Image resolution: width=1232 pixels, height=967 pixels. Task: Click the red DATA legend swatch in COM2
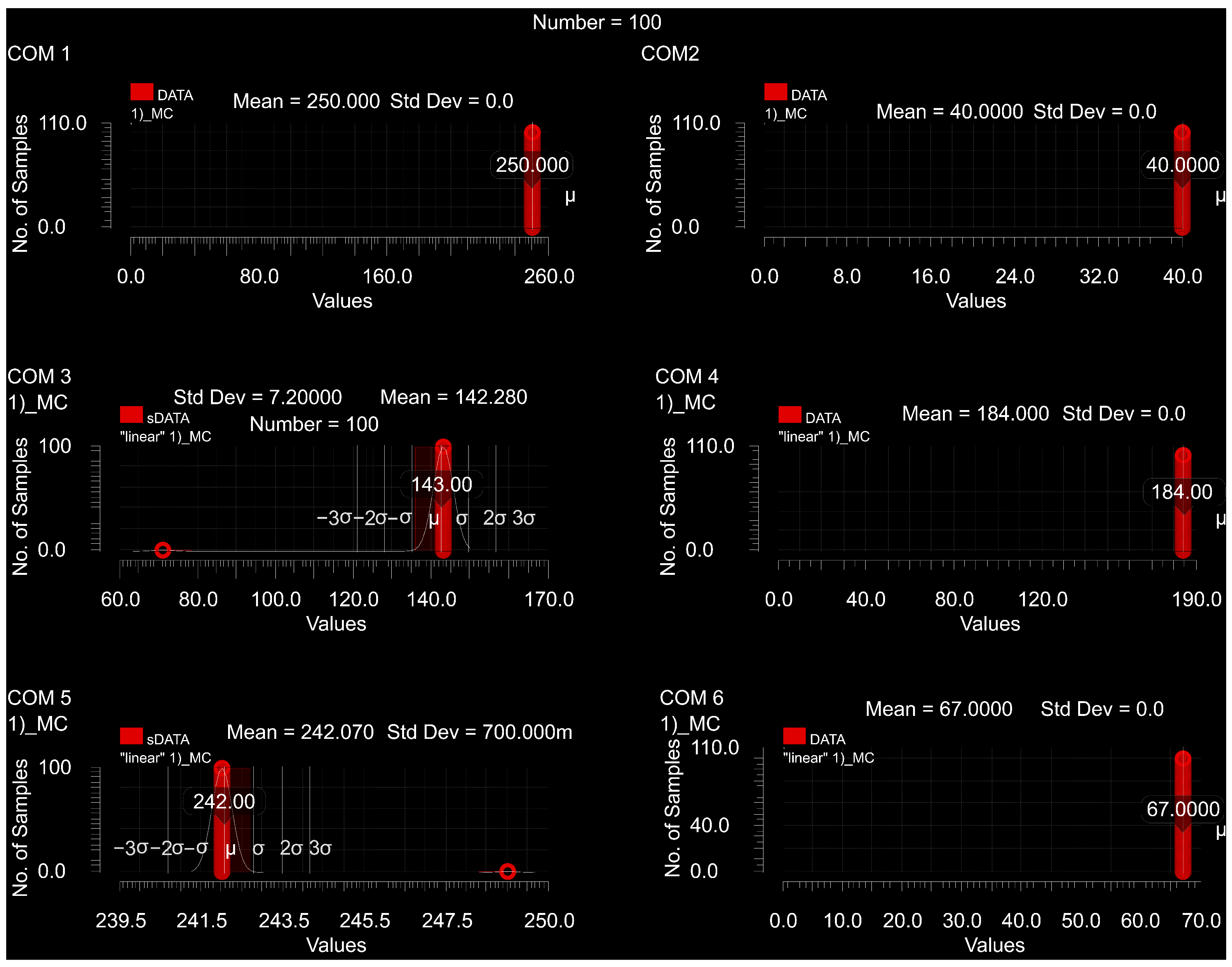point(775,92)
